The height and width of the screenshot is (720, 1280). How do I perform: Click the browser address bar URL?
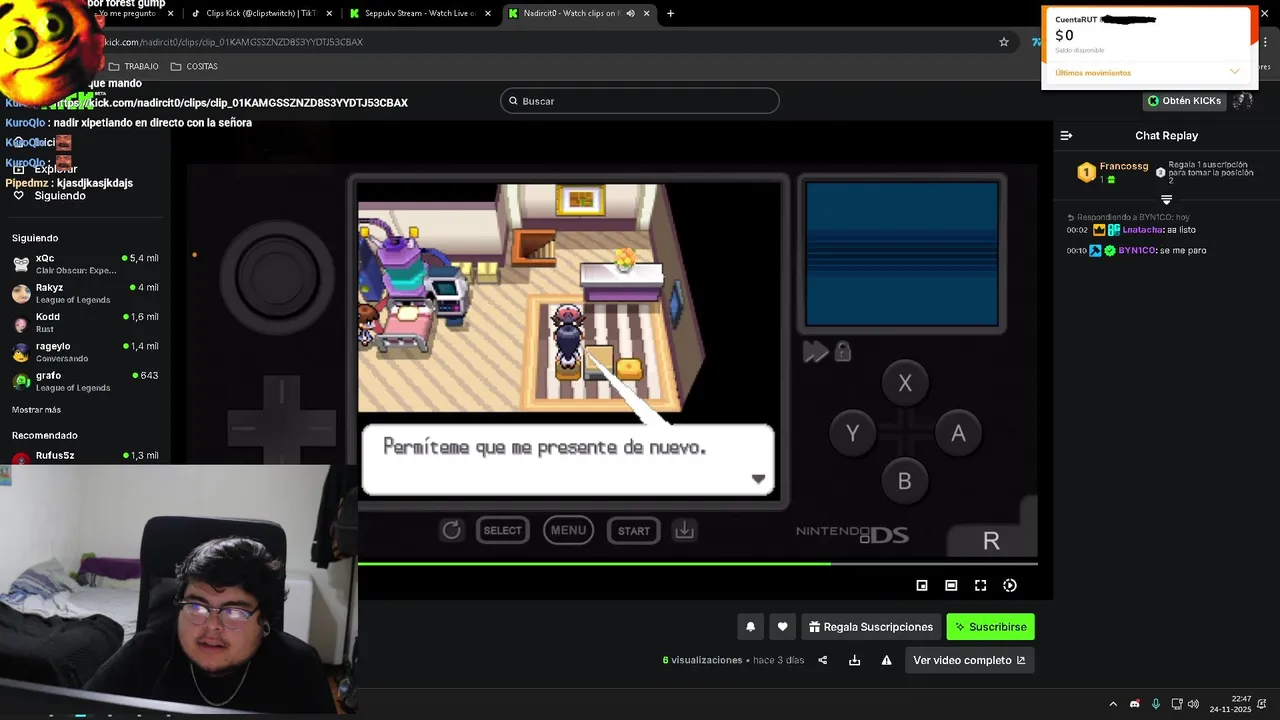coord(234,42)
